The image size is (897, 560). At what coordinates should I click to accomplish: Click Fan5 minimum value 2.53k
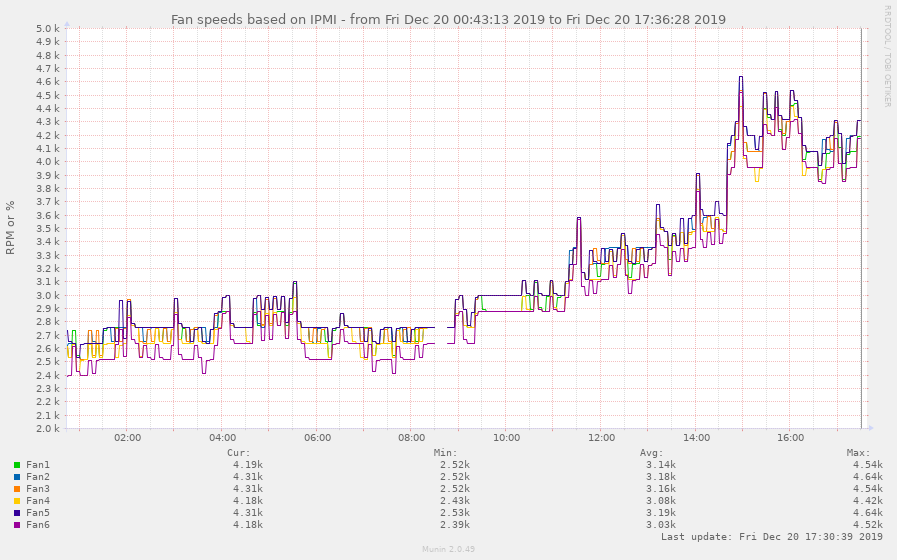point(455,513)
